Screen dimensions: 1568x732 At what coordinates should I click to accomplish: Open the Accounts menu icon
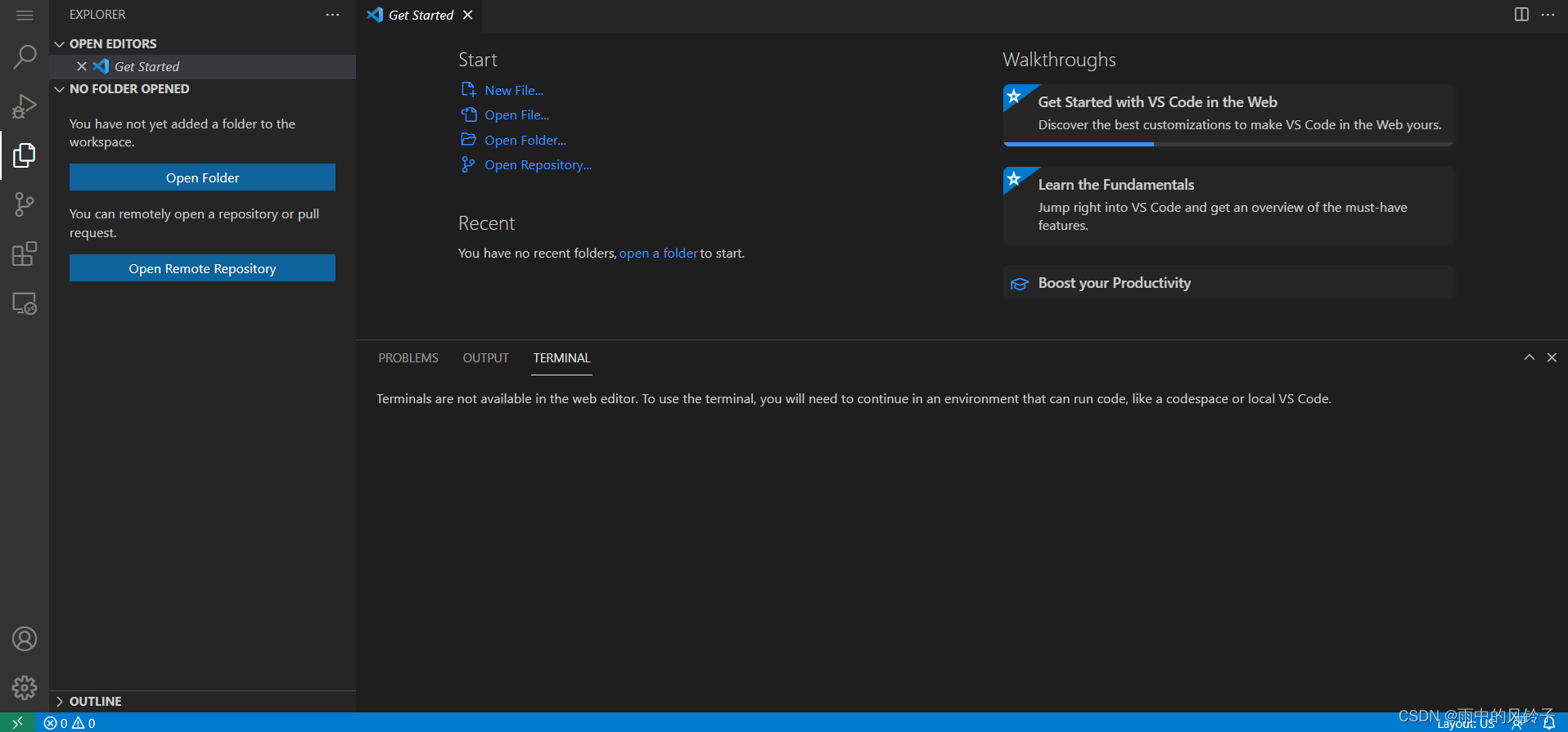(25, 639)
